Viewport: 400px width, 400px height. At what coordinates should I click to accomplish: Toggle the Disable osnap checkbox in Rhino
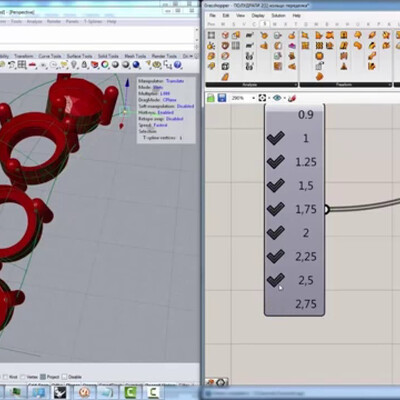64,377
